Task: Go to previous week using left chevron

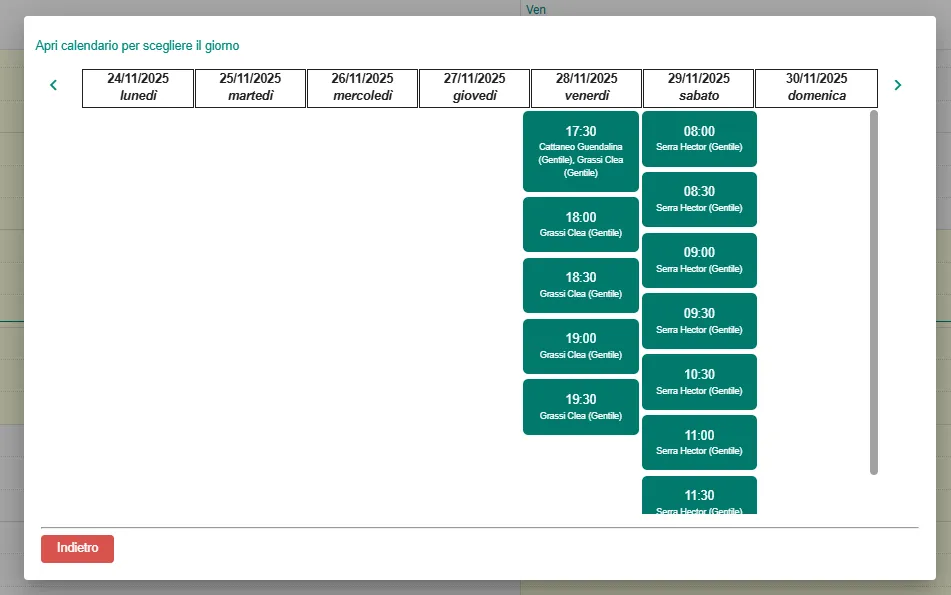Action: click(54, 86)
